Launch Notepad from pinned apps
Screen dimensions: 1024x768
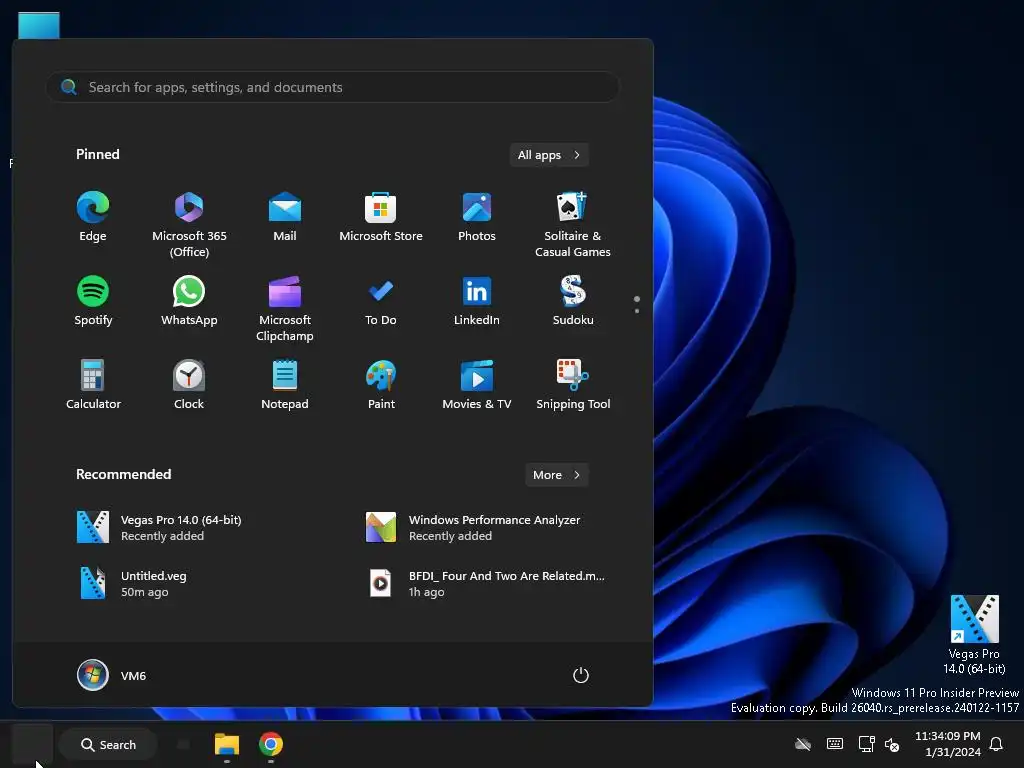(285, 385)
